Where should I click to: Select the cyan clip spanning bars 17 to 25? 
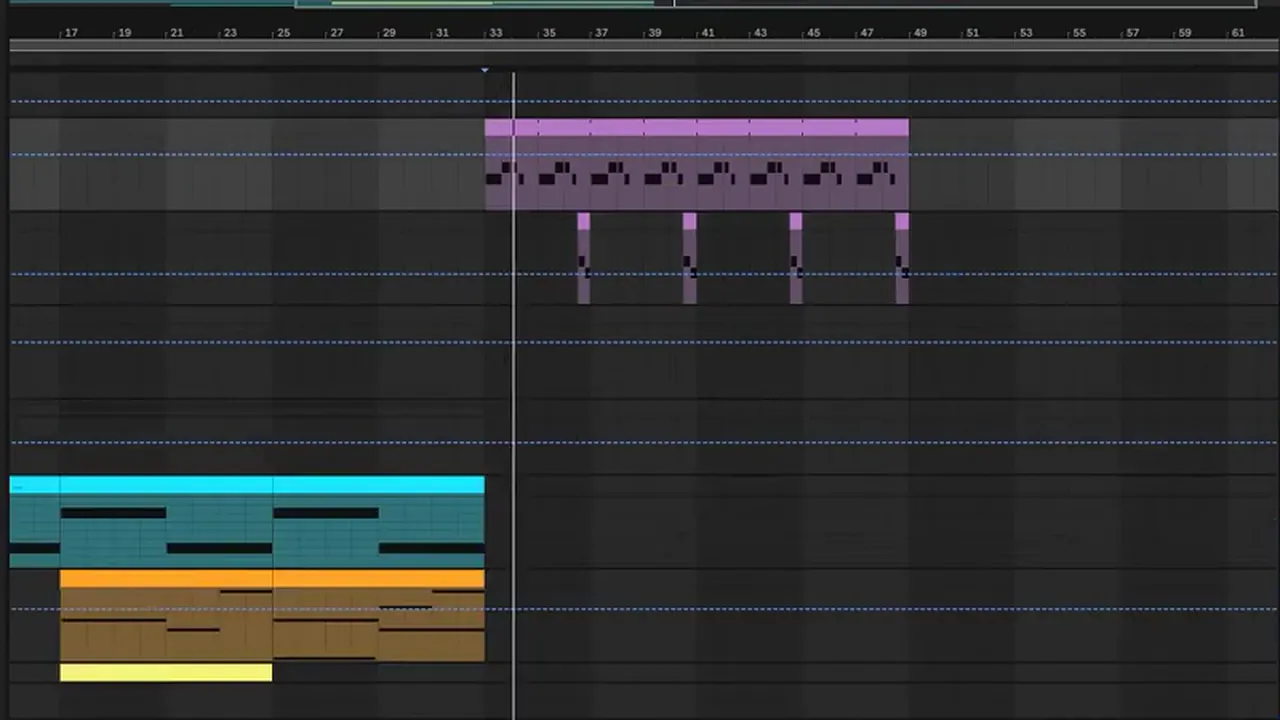(x=166, y=522)
